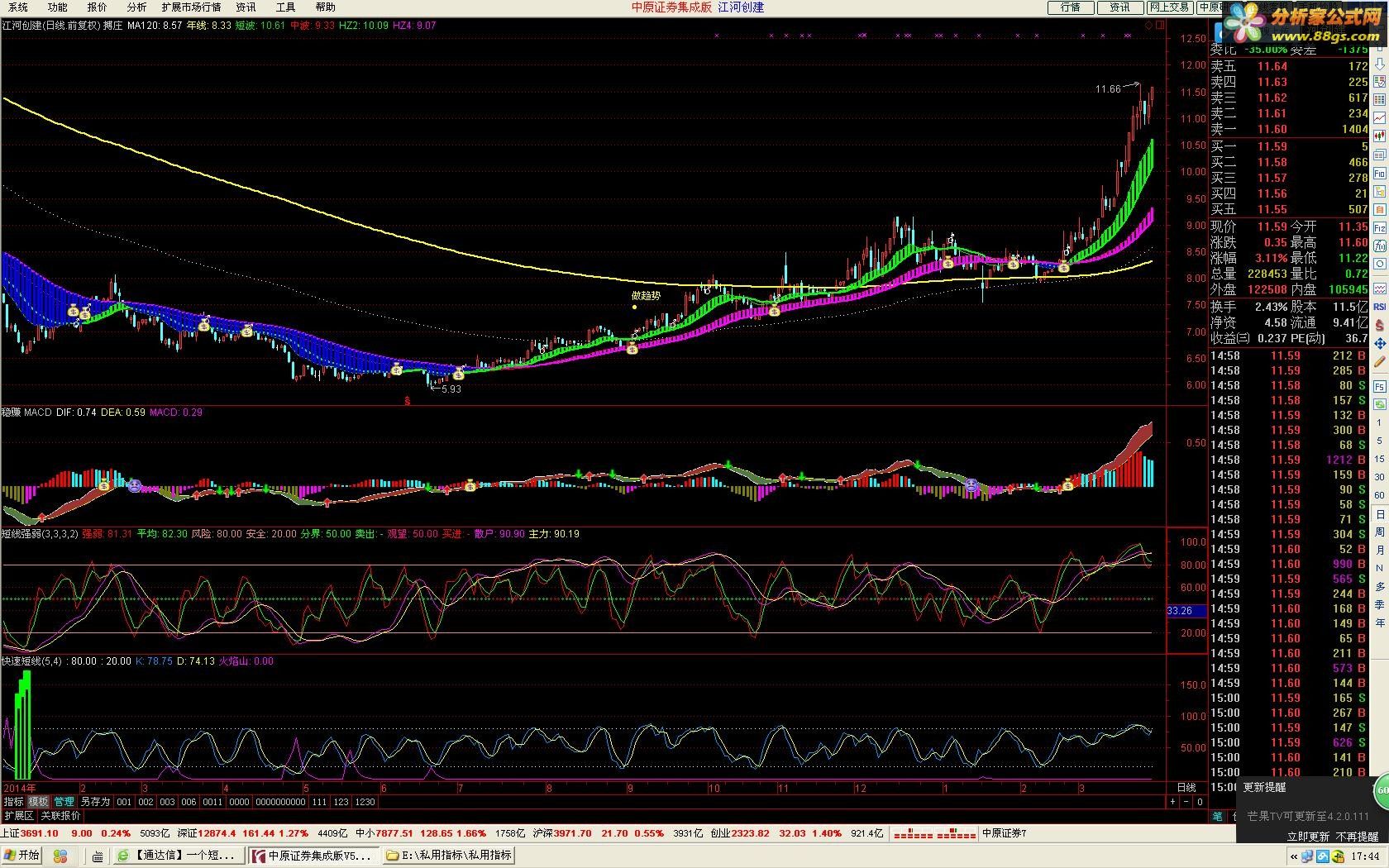Viewport: 1389px width, 868px height.
Task: Open the 扩展区 tab
Action: click(x=18, y=816)
